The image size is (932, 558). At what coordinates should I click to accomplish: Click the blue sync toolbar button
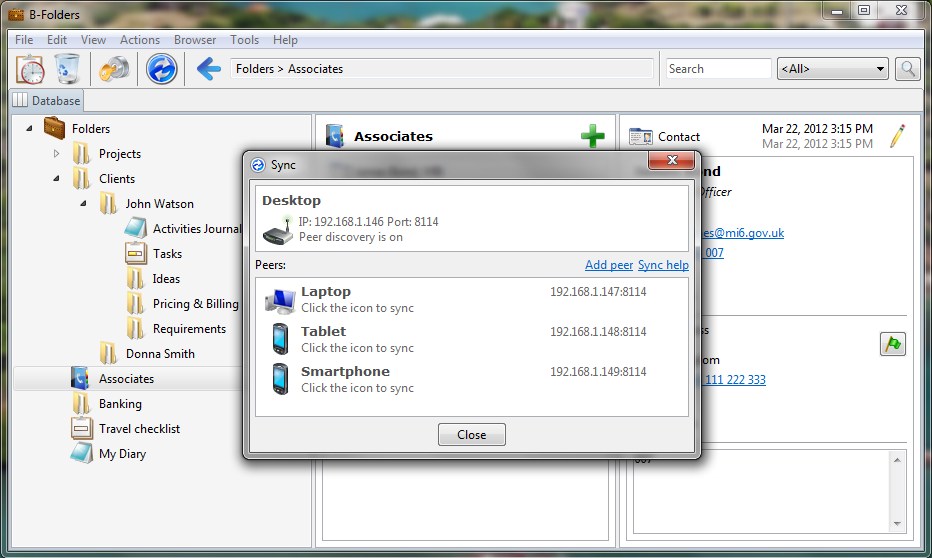click(162, 69)
